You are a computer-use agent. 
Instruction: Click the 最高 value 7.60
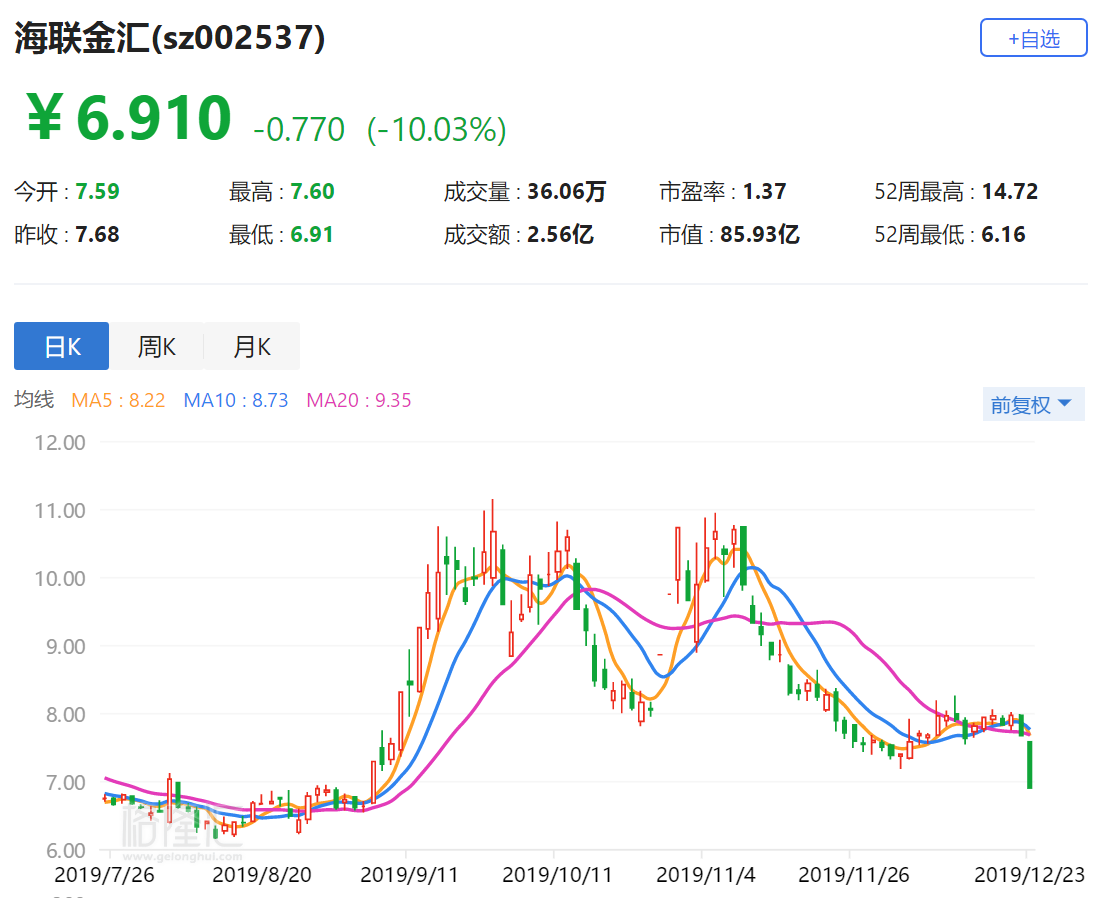[312, 192]
